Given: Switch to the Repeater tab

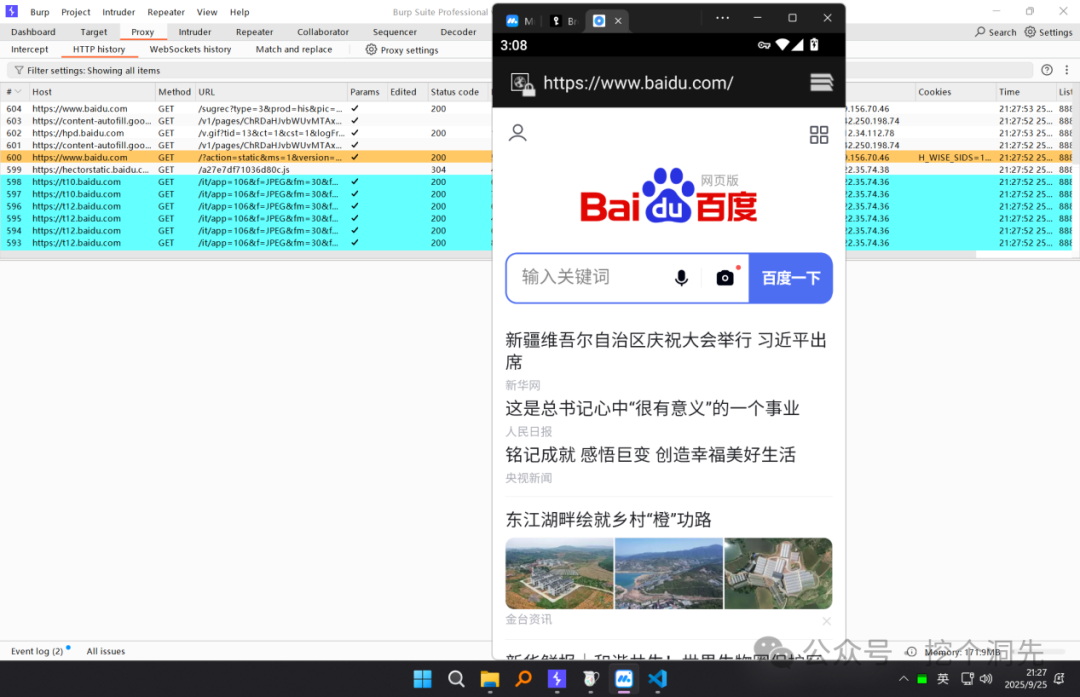Looking at the screenshot, I should (x=254, y=32).
